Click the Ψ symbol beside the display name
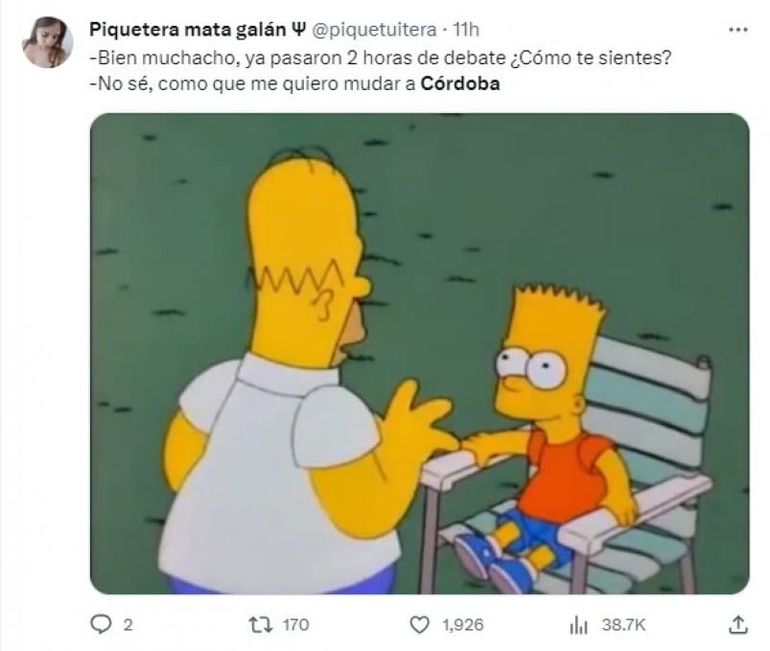This screenshot has width=770, height=651. pos(298,29)
